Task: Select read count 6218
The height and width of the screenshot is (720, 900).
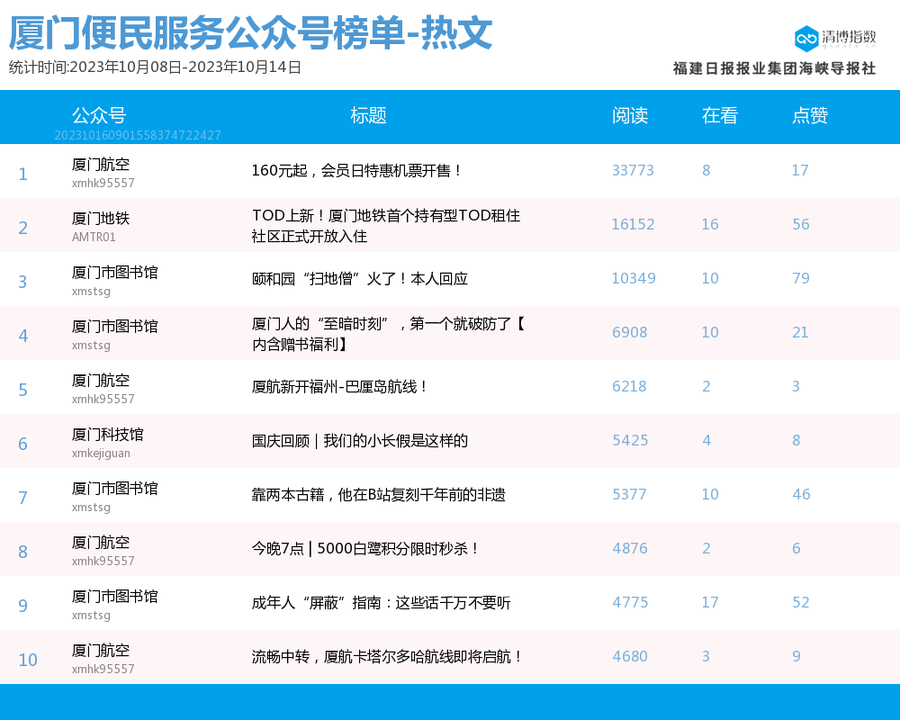Action: coord(629,386)
